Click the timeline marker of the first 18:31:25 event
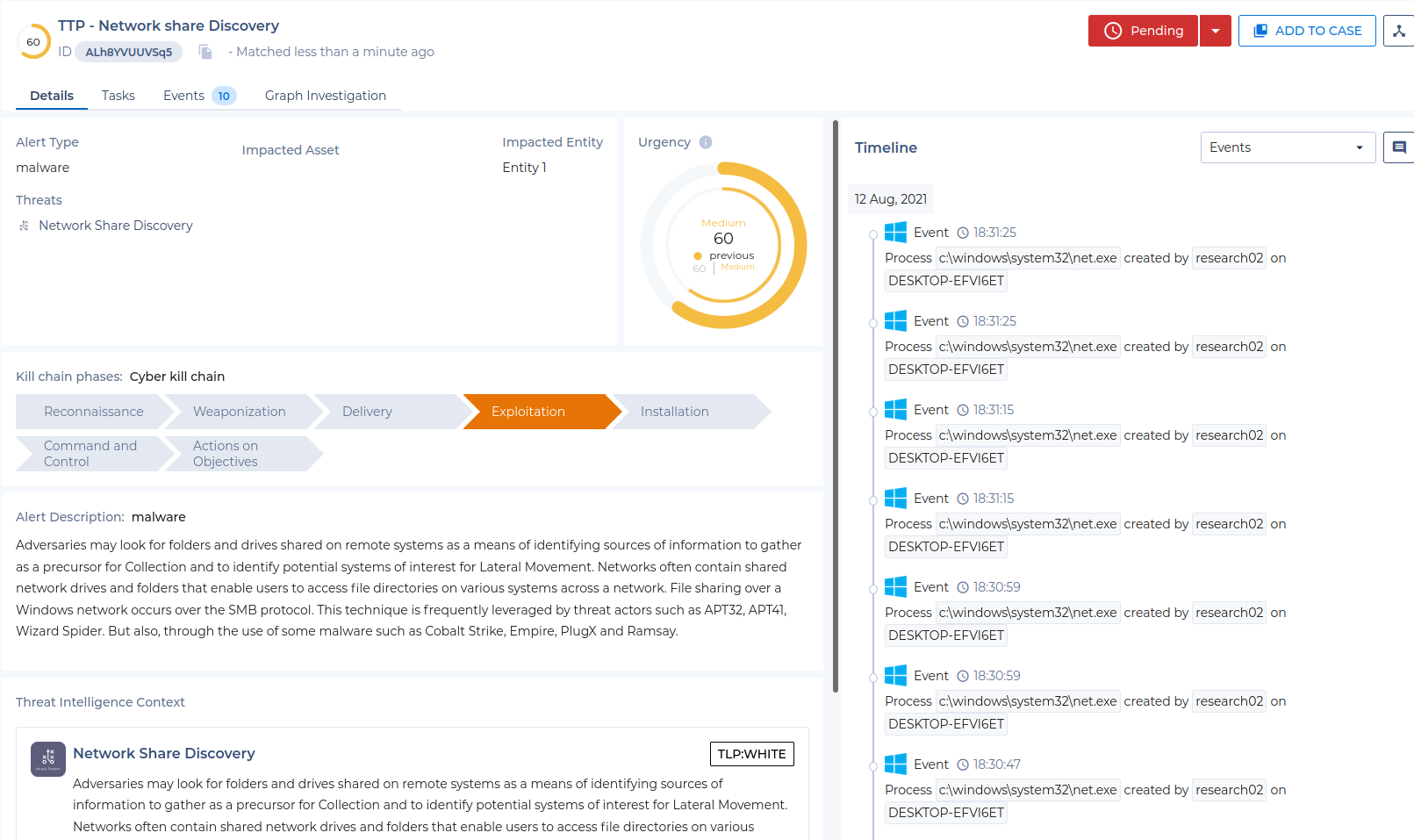Viewport: 1414px width, 840px height. coord(873,234)
